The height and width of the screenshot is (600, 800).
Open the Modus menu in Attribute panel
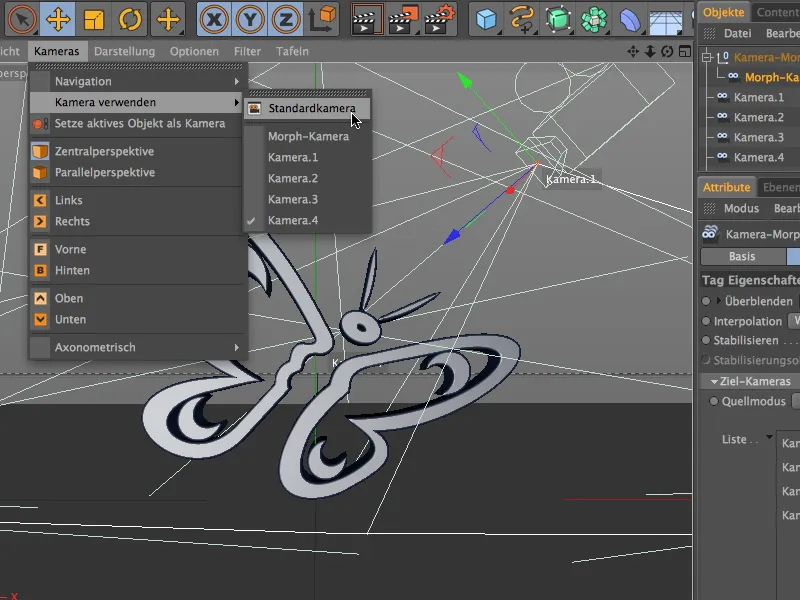click(741, 208)
